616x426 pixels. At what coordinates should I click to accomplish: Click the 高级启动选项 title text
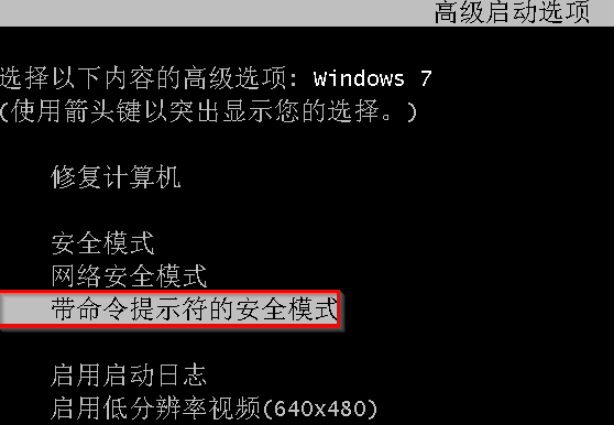(512, 13)
